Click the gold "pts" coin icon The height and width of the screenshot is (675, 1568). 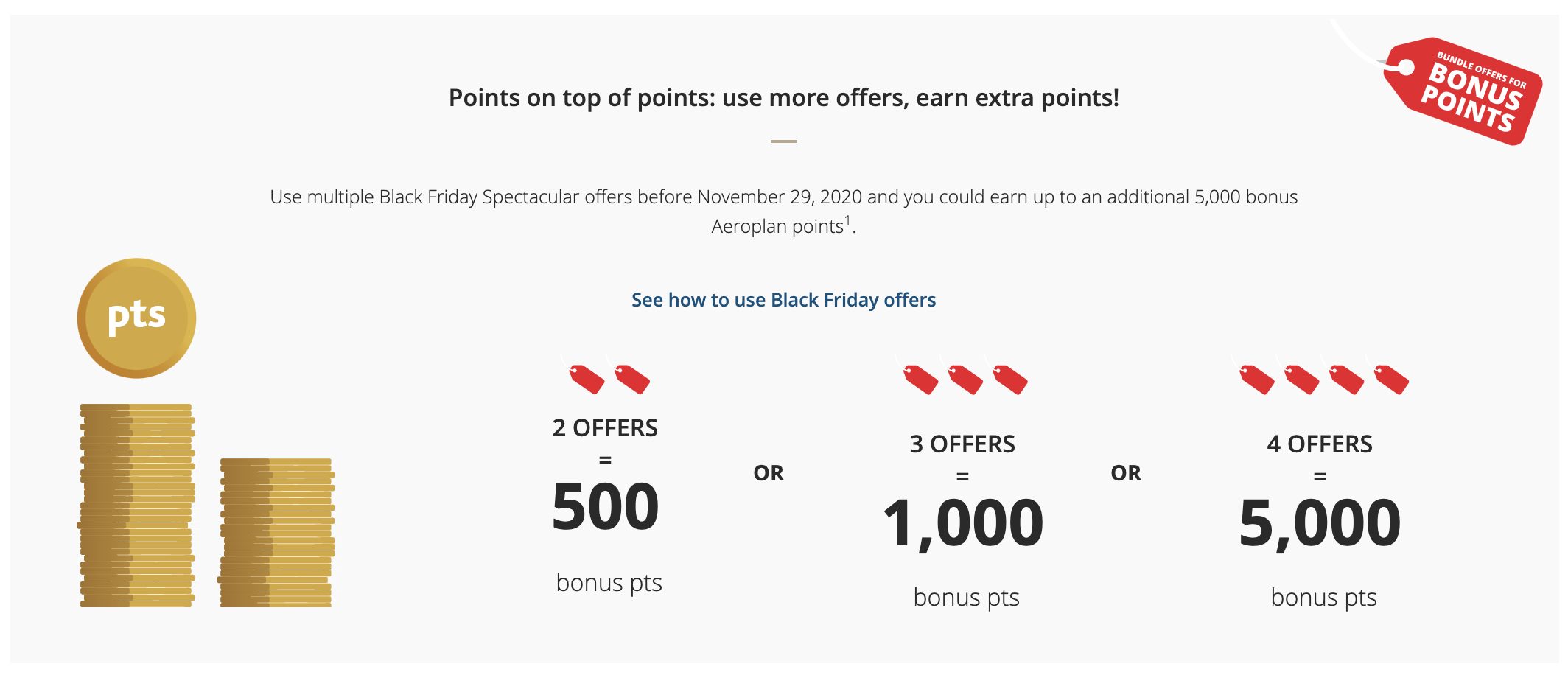[x=136, y=318]
